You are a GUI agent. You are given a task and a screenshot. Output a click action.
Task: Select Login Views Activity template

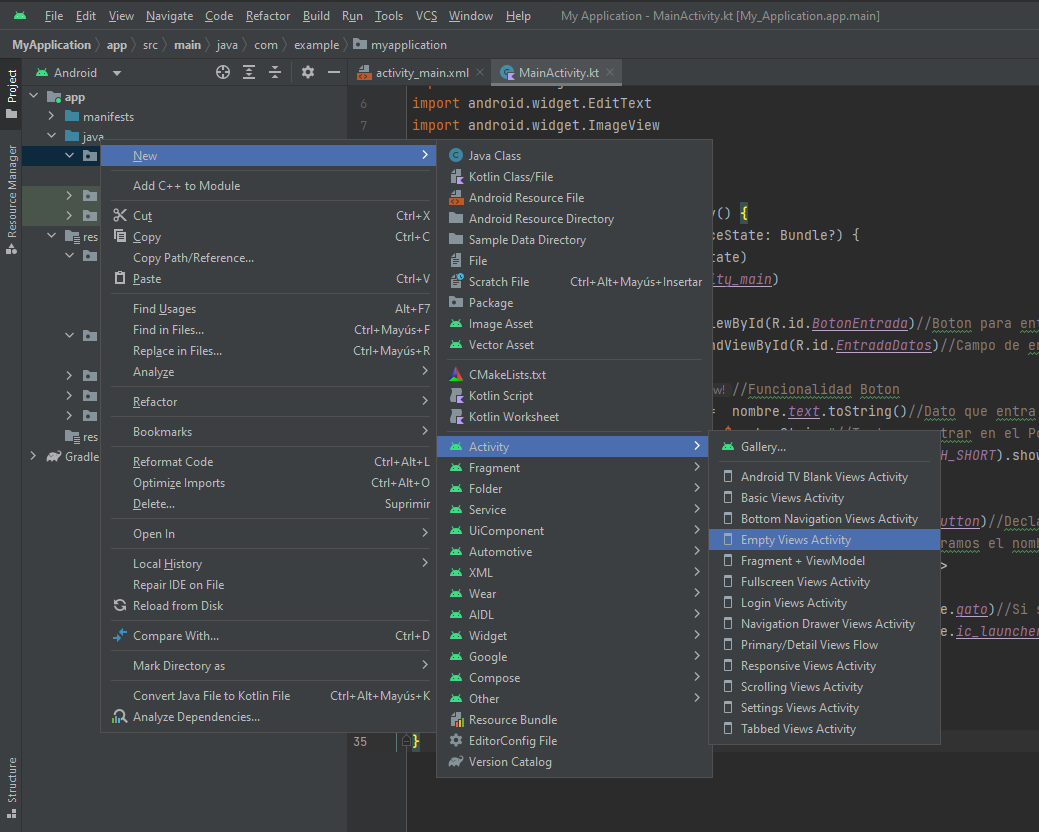793,603
